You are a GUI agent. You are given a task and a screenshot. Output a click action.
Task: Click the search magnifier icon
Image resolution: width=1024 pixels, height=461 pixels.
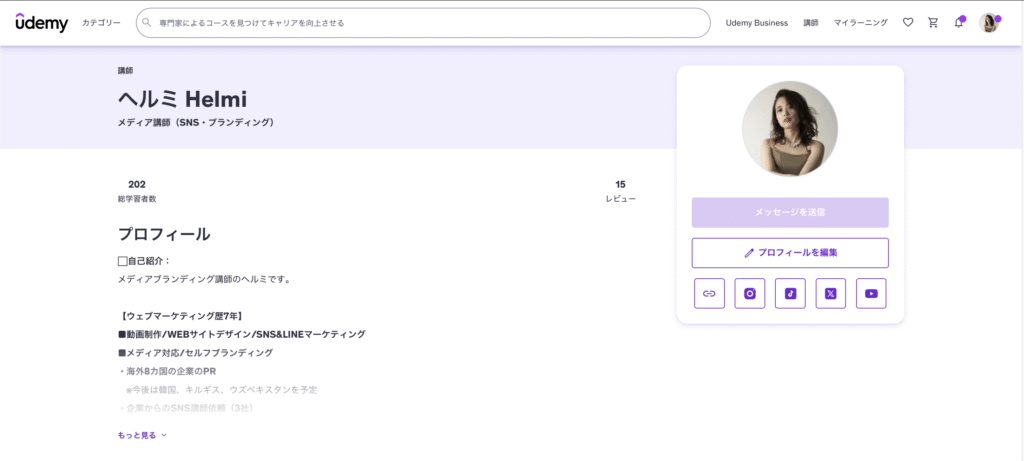coord(148,22)
